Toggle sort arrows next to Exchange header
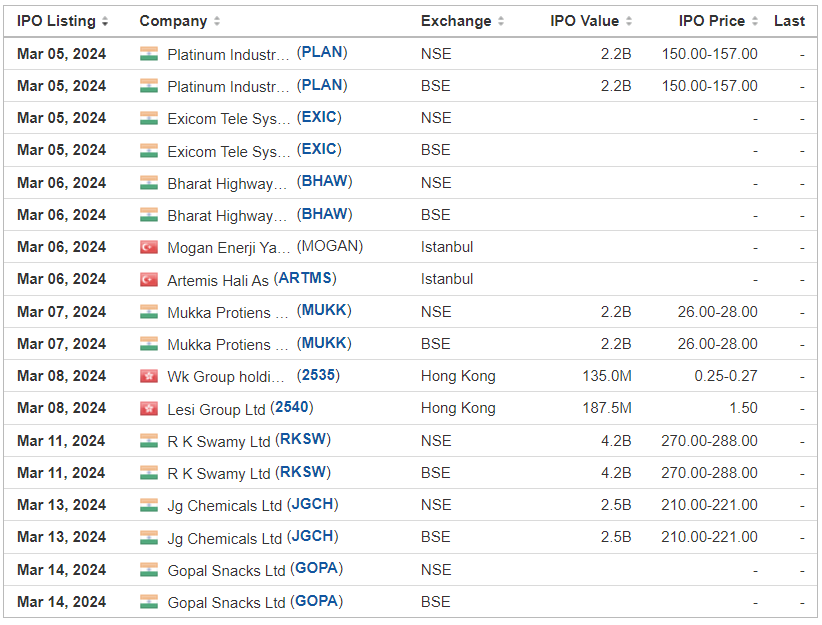 (501, 21)
